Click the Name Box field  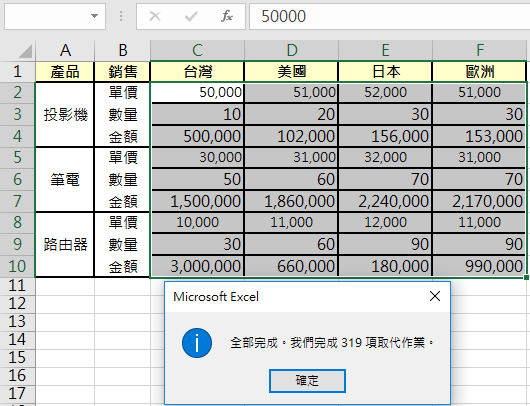tap(46, 16)
